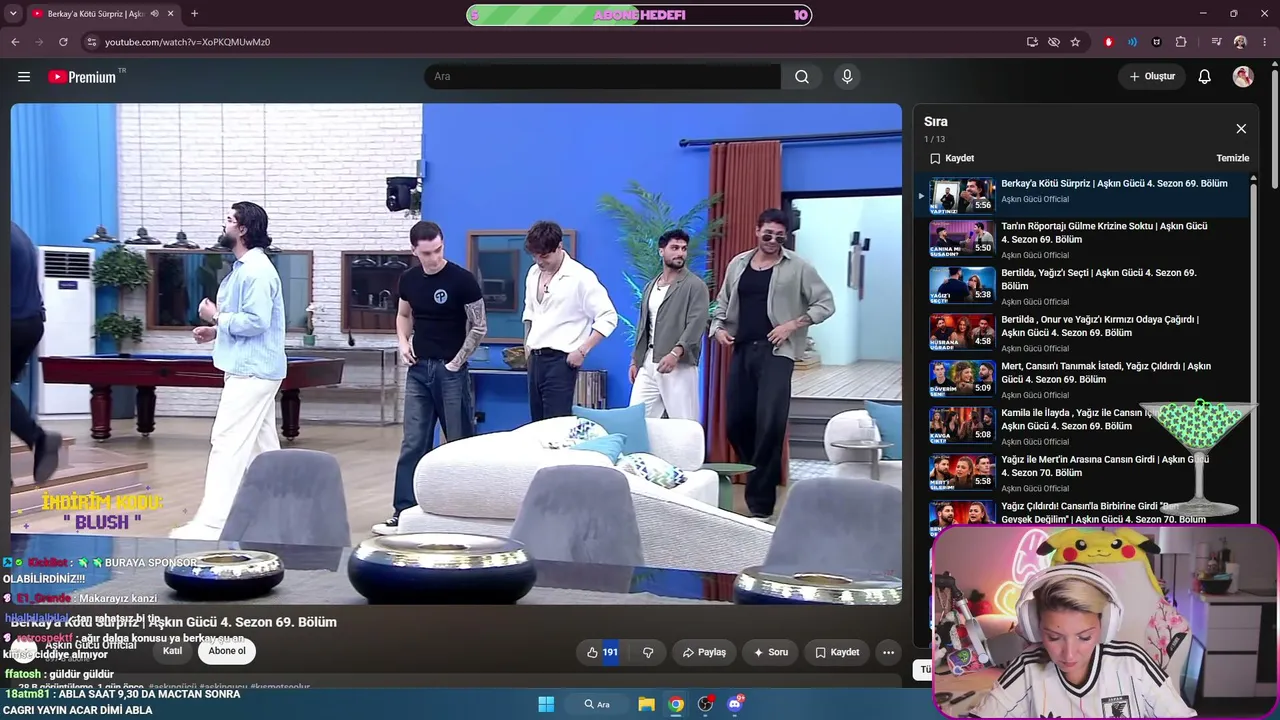Save the queue with Kaydet in Sıra
The height and width of the screenshot is (720, 1280).
(x=952, y=158)
